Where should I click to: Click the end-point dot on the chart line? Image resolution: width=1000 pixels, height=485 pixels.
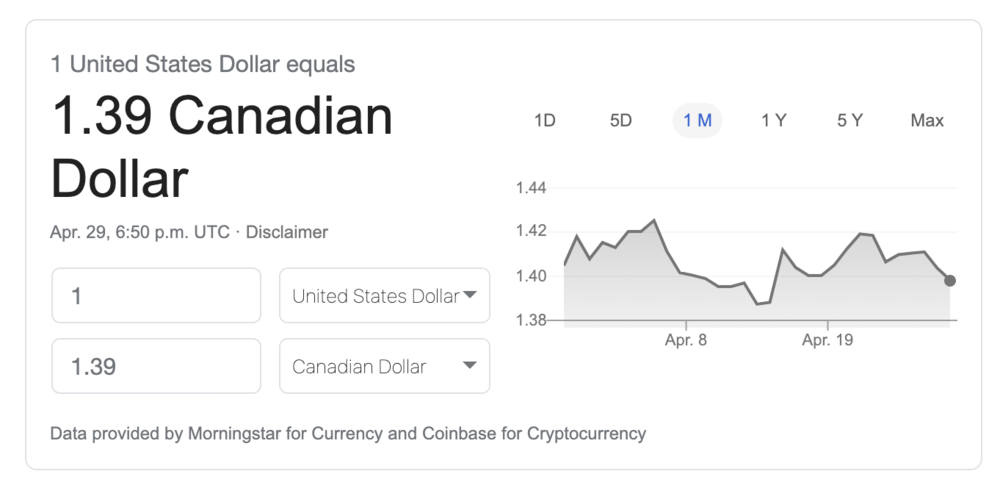(949, 280)
